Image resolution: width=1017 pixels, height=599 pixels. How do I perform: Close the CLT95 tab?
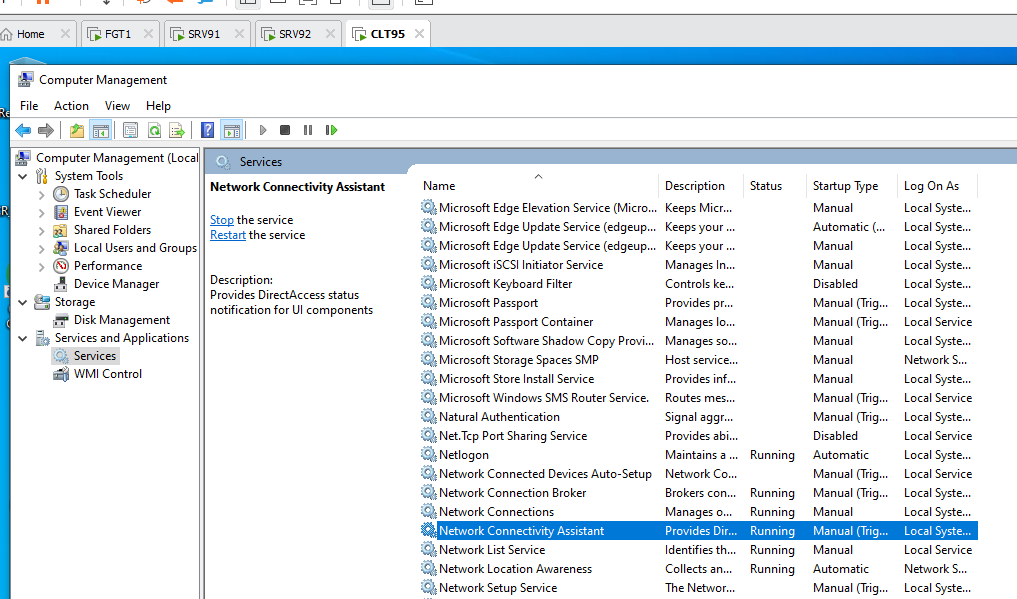(x=420, y=34)
